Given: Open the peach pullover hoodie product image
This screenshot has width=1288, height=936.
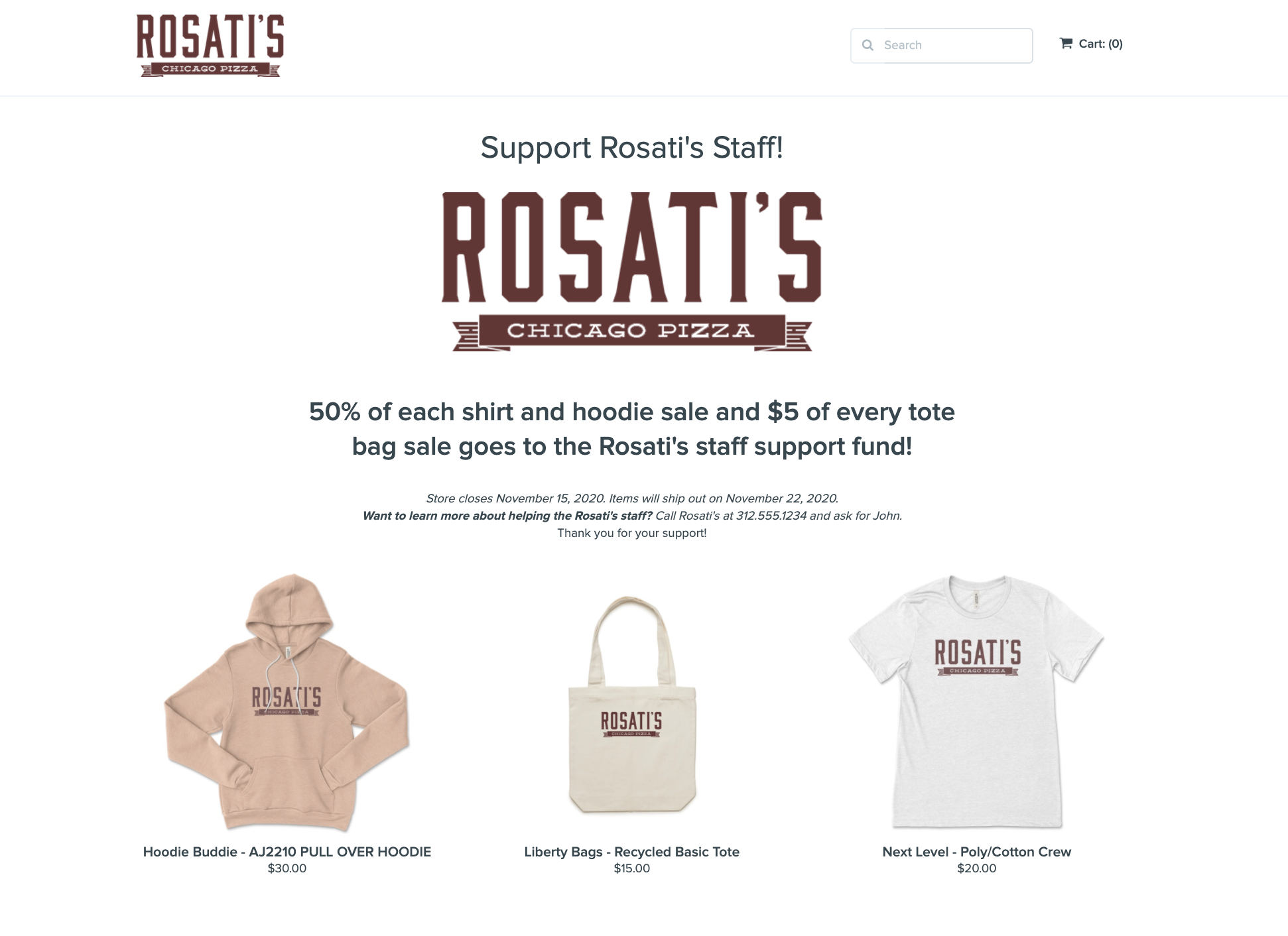Looking at the screenshot, I should (287, 703).
